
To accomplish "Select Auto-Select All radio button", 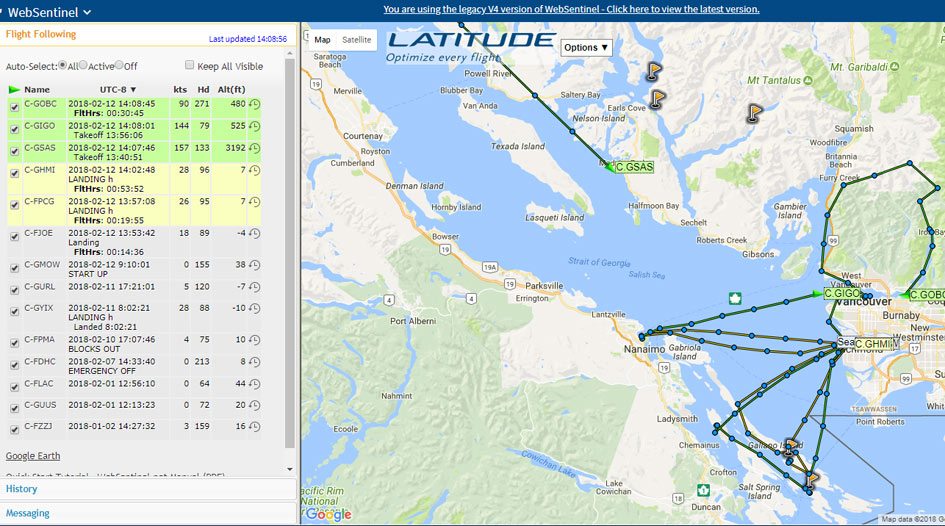I will (62, 65).
